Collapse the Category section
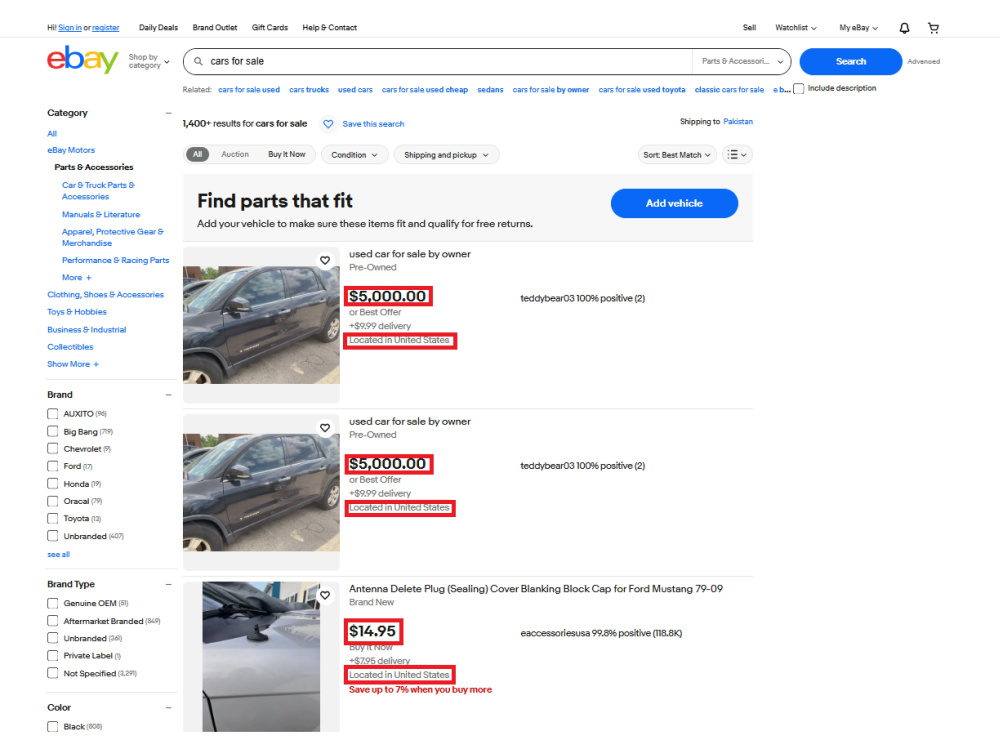Viewport: 1000px width, 750px height. (x=168, y=113)
